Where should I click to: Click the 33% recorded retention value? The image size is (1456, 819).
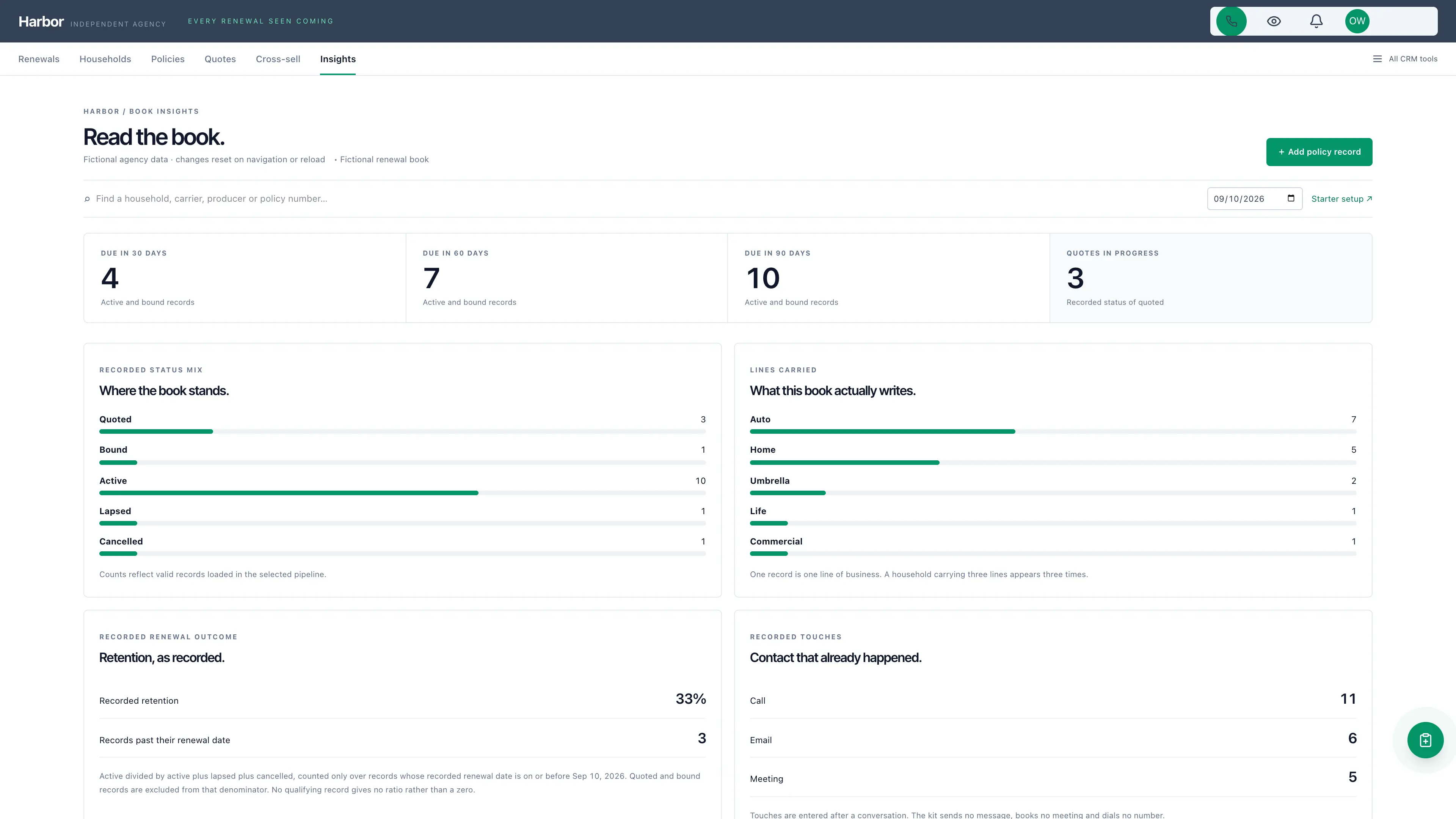pyautogui.click(x=691, y=699)
